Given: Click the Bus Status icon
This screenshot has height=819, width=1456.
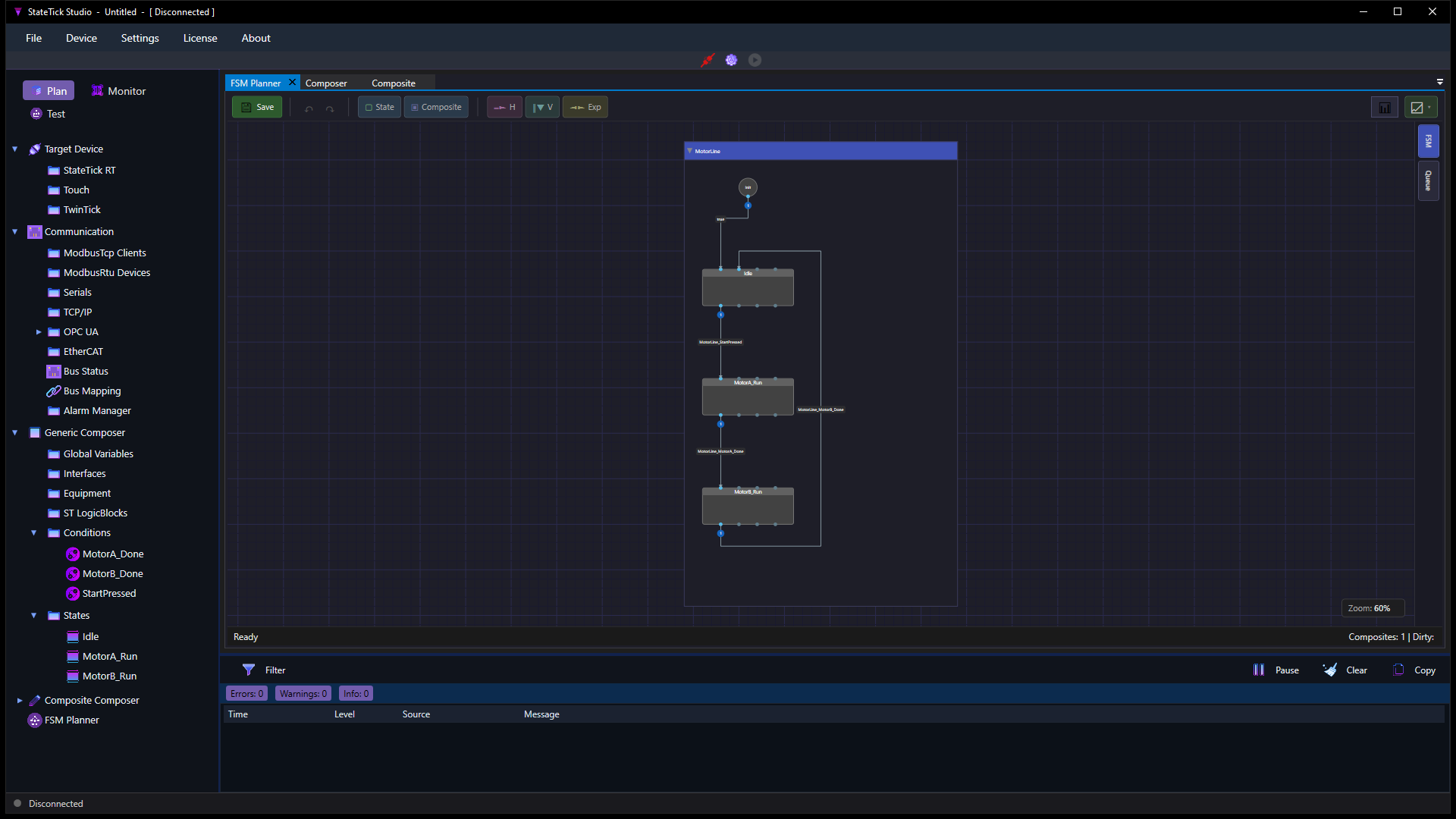Looking at the screenshot, I should tap(53, 372).
